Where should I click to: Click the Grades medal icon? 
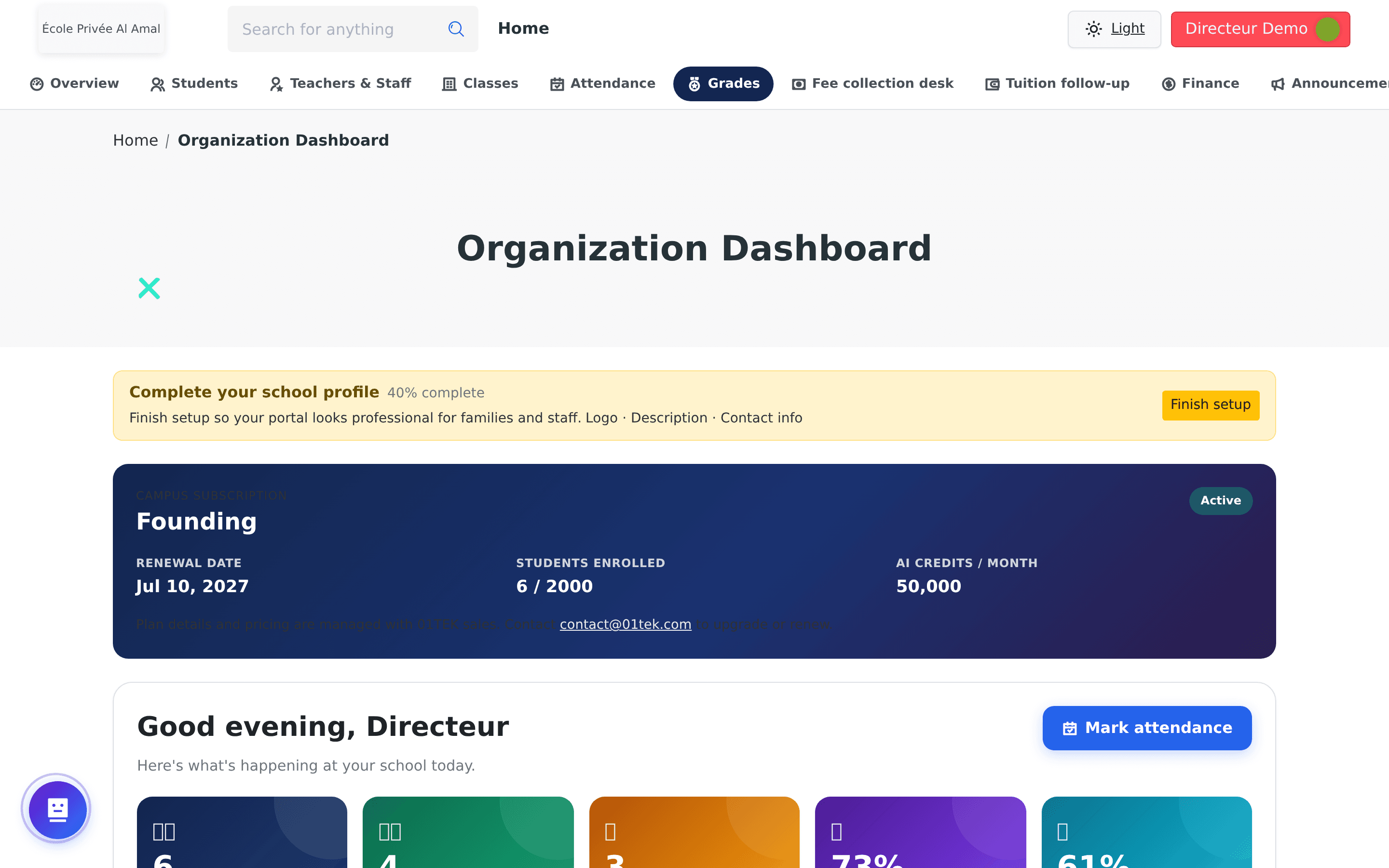(x=694, y=84)
